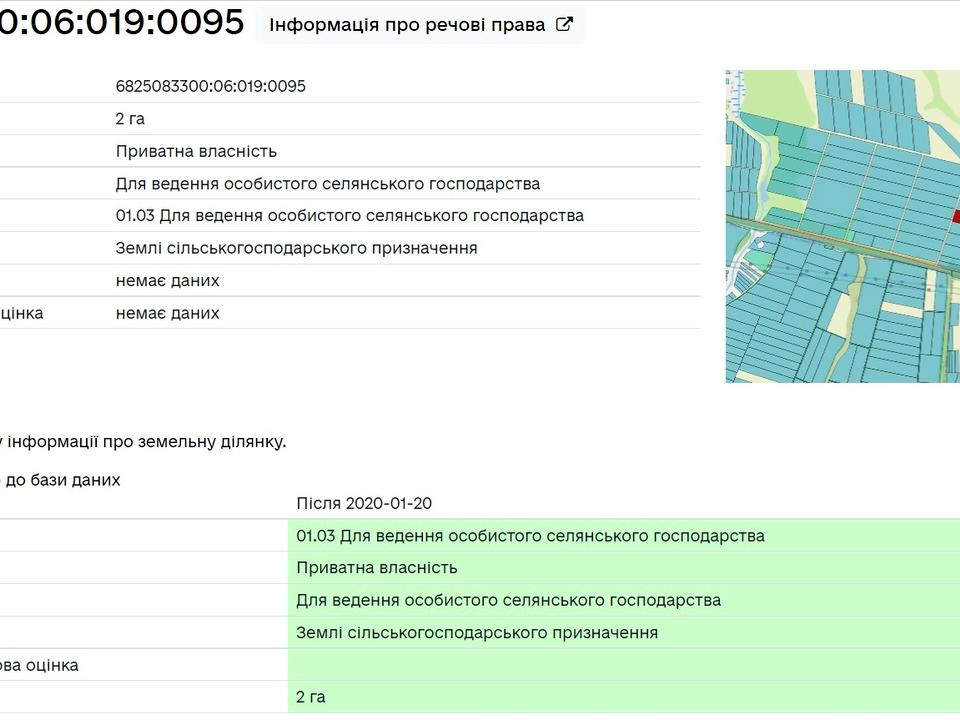Click the 2 га area value in the top table

pos(130,119)
